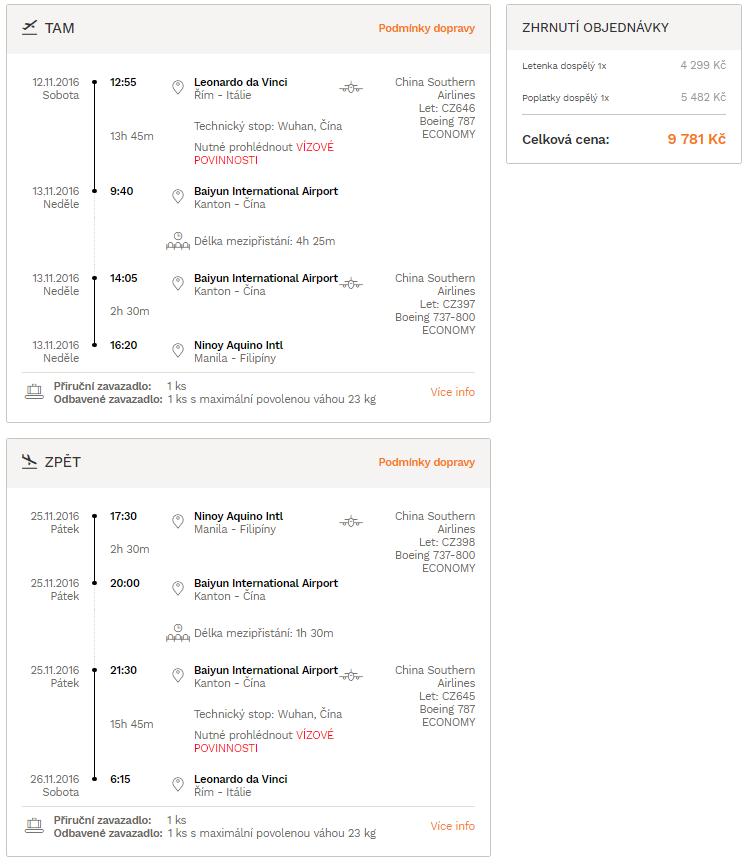The width and height of the screenshot is (749, 864).
Task: Open Více info for return baggage
Action: [452, 825]
